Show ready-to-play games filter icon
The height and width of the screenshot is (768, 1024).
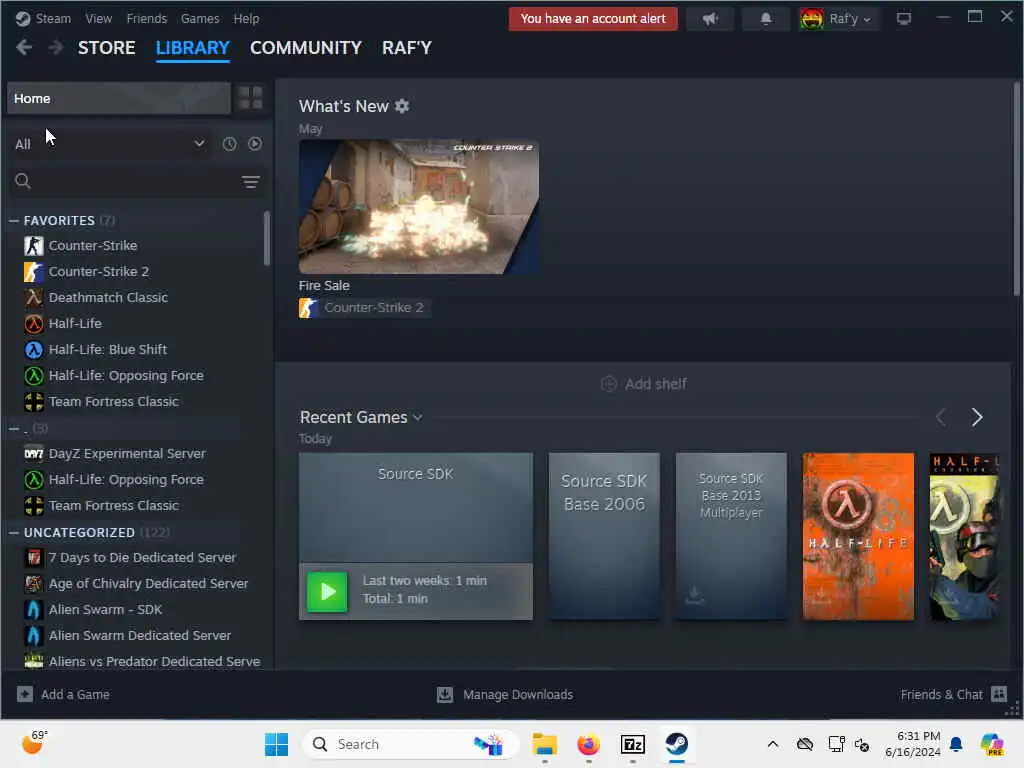[255, 144]
